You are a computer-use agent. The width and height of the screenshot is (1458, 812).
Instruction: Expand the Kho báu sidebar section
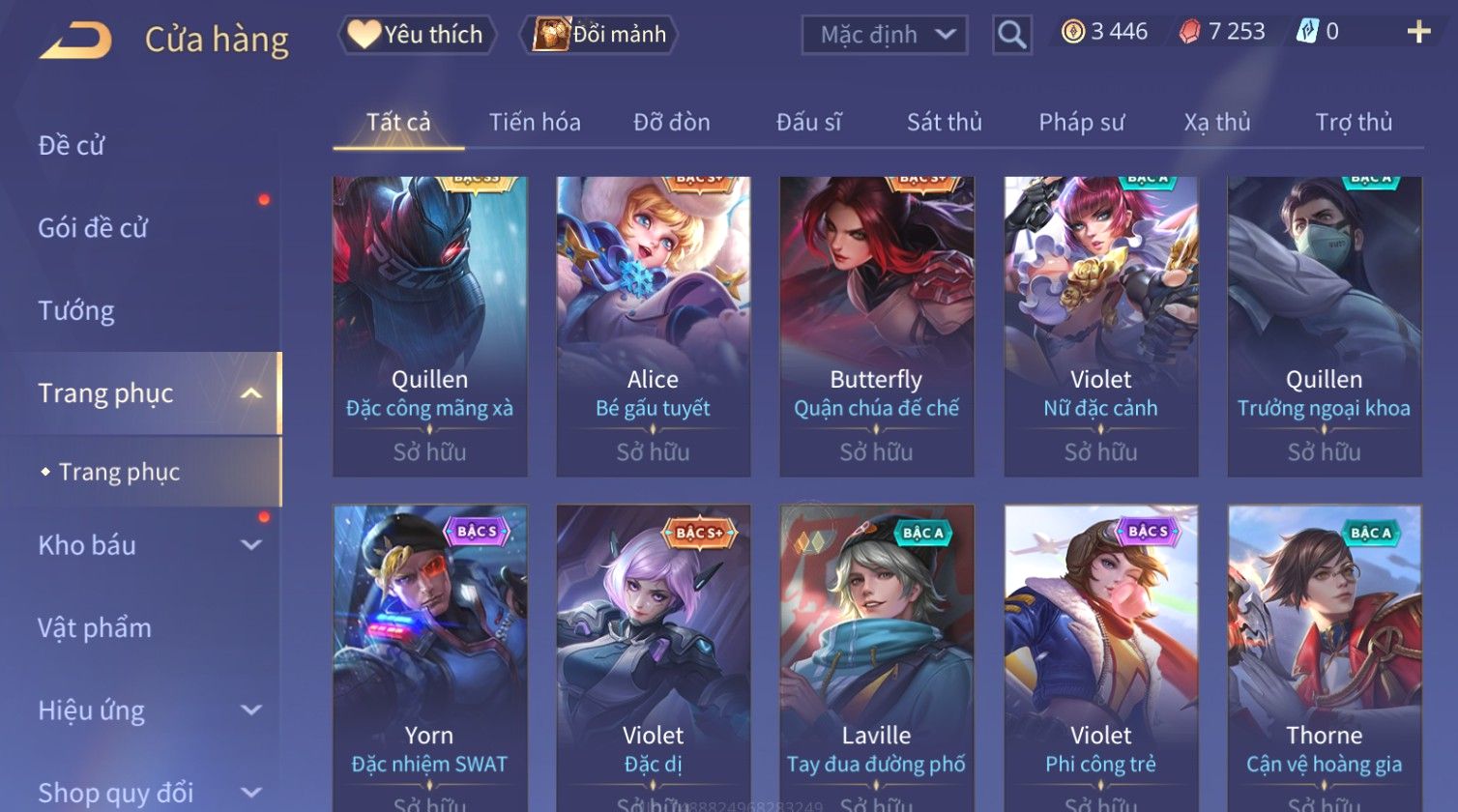click(x=251, y=545)
